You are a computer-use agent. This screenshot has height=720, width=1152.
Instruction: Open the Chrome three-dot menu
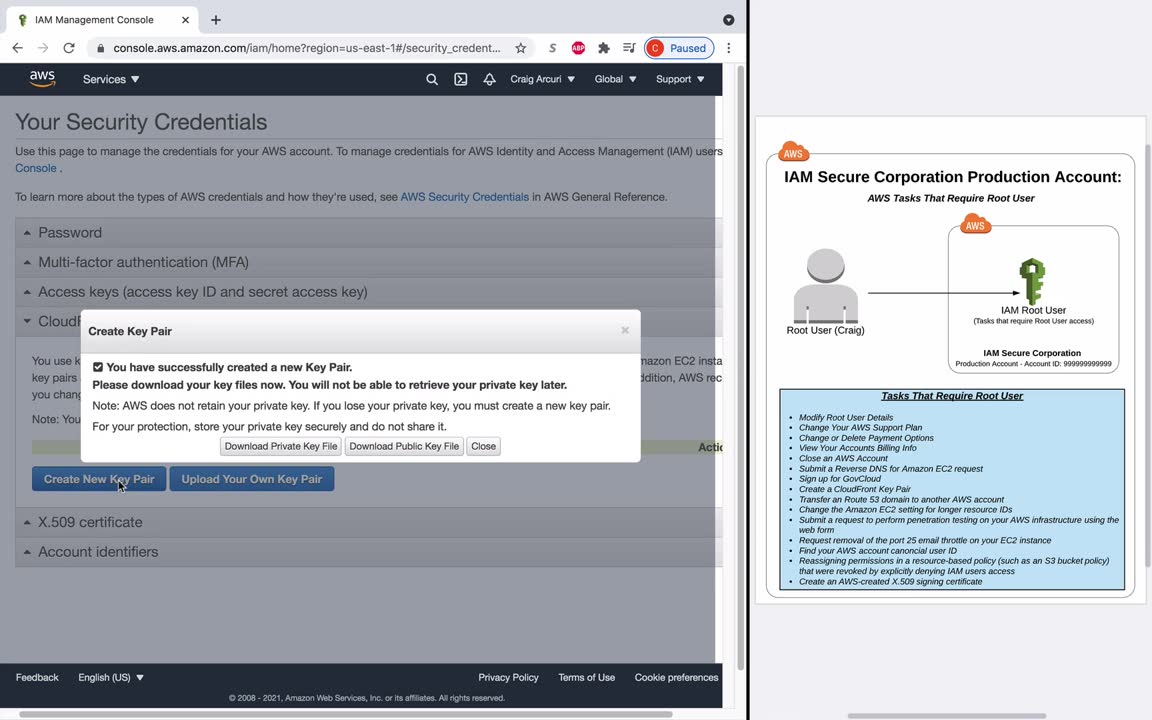click(729, 48)
